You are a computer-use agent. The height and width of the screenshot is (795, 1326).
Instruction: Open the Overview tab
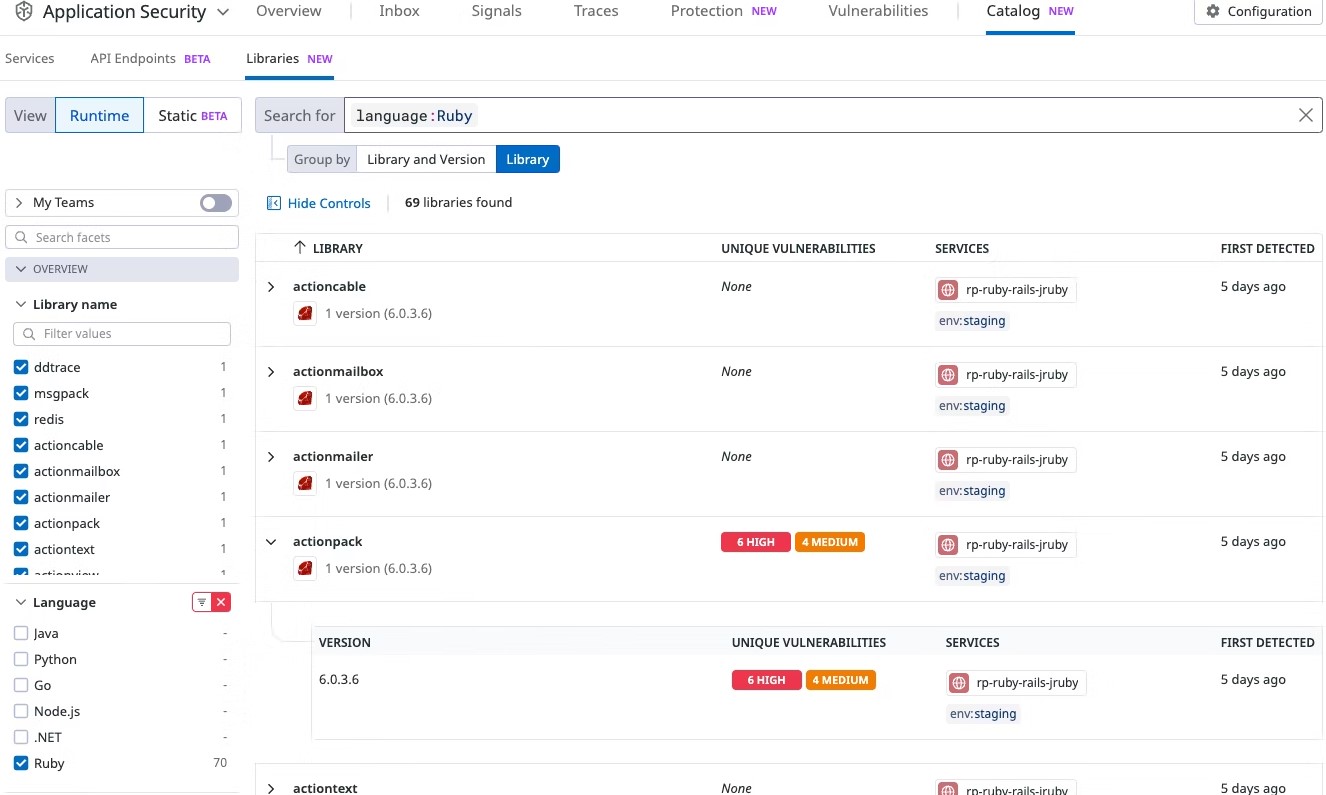(289, 11)
